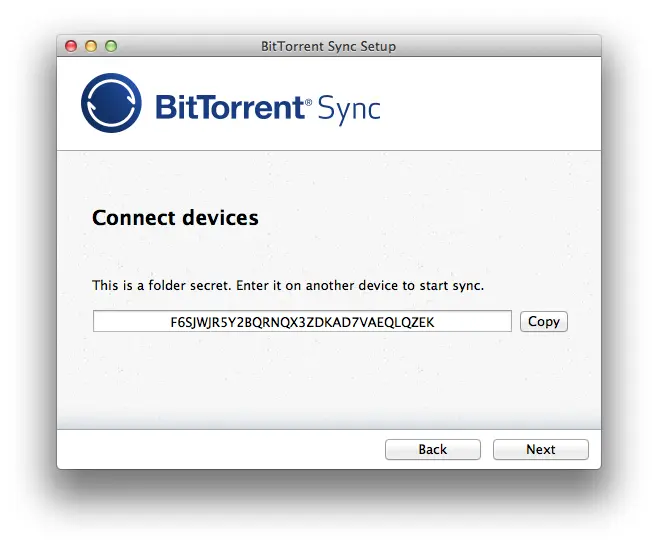Return to previous step with Back
This screenshot has height=548, width=658.
coord(433,449)
